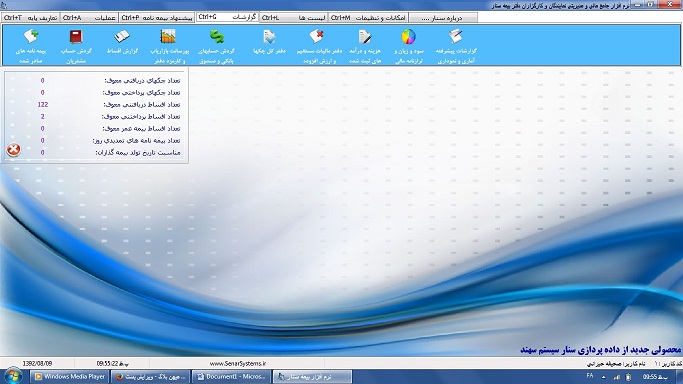The width and height of the screenshot is (683, 384).
Task: Close the overdue summary panel with red X
Action: tap(14, 149)
